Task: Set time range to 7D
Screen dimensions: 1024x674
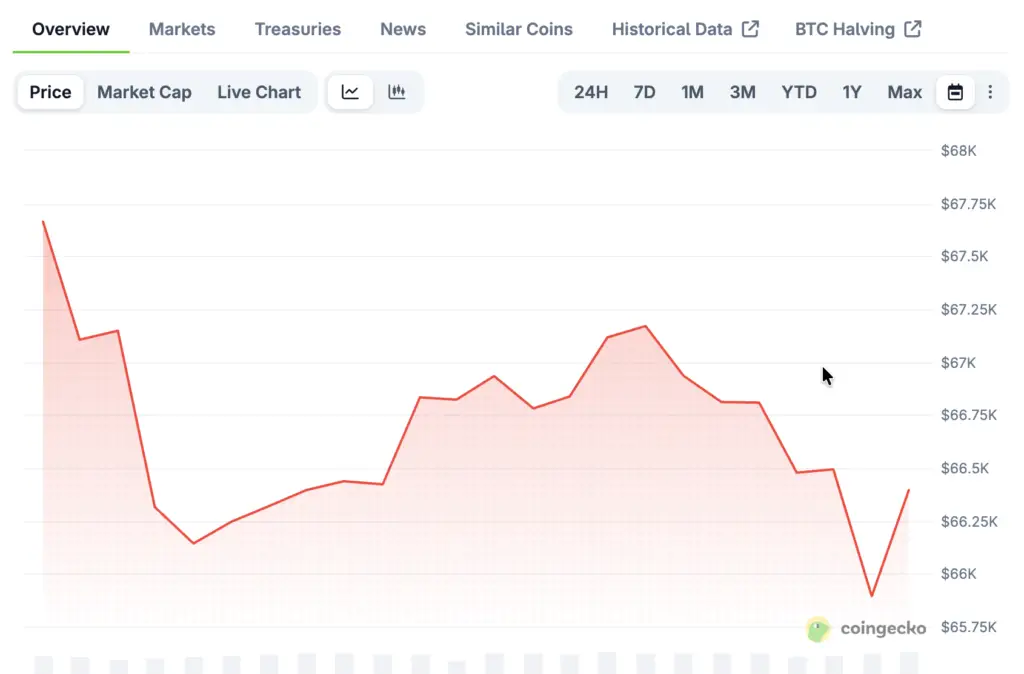Action: pyautogui.click(x=644, y=92)
